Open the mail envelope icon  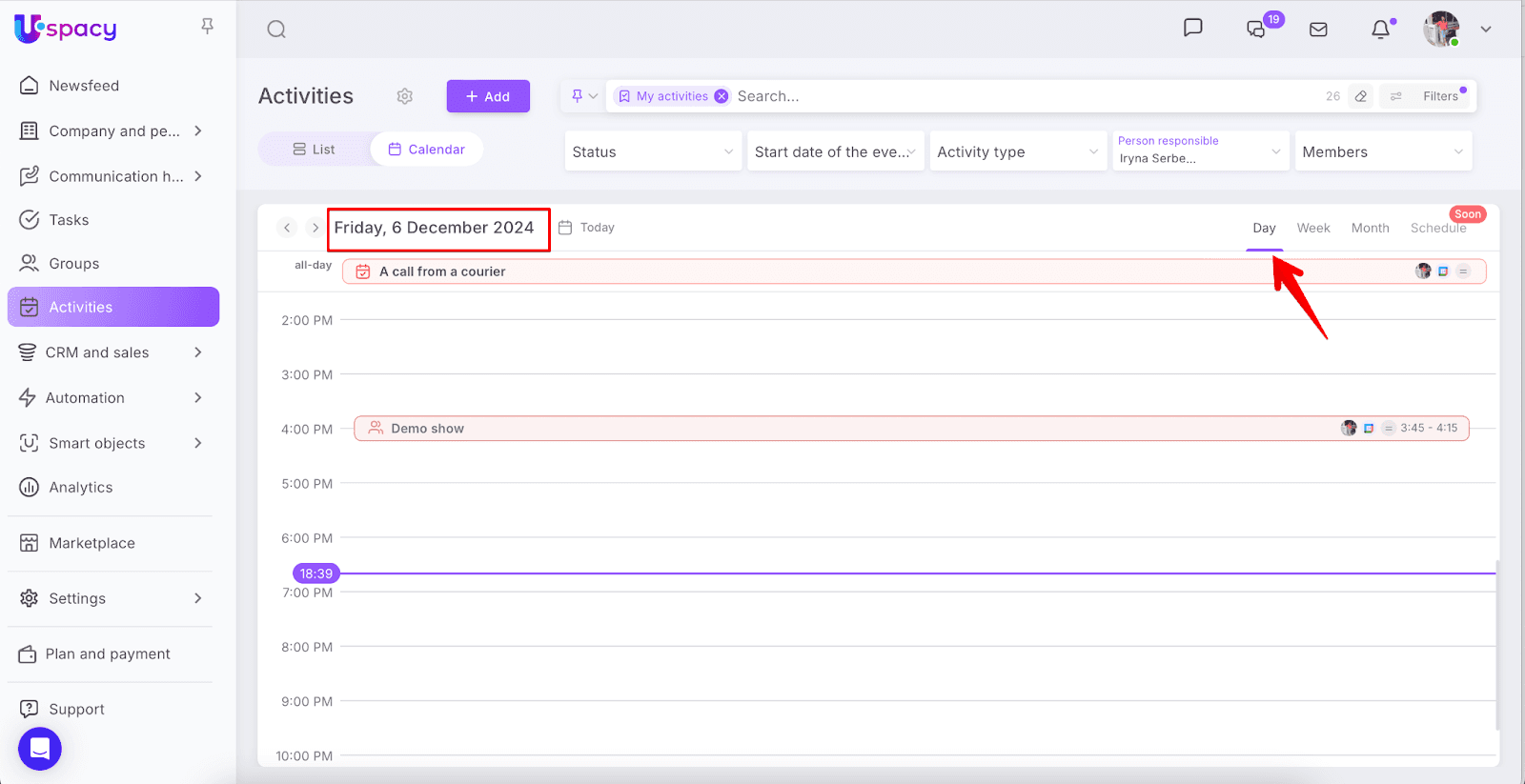coord(1318,30)
